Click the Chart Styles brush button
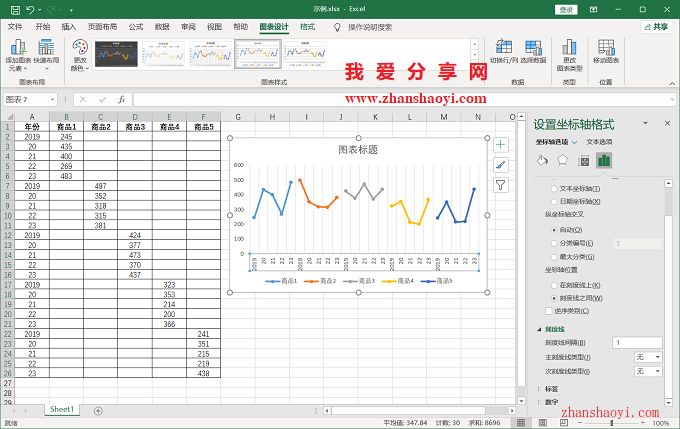This screenshot has width=680, height=429. point(501,165)
